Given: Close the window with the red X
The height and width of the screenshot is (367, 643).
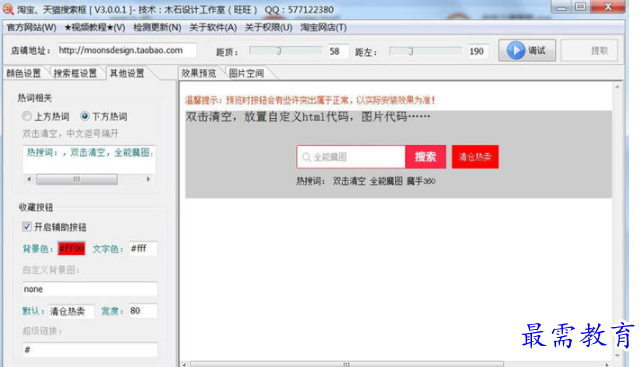Looking at the screenshot, I should tap(608, 7).
